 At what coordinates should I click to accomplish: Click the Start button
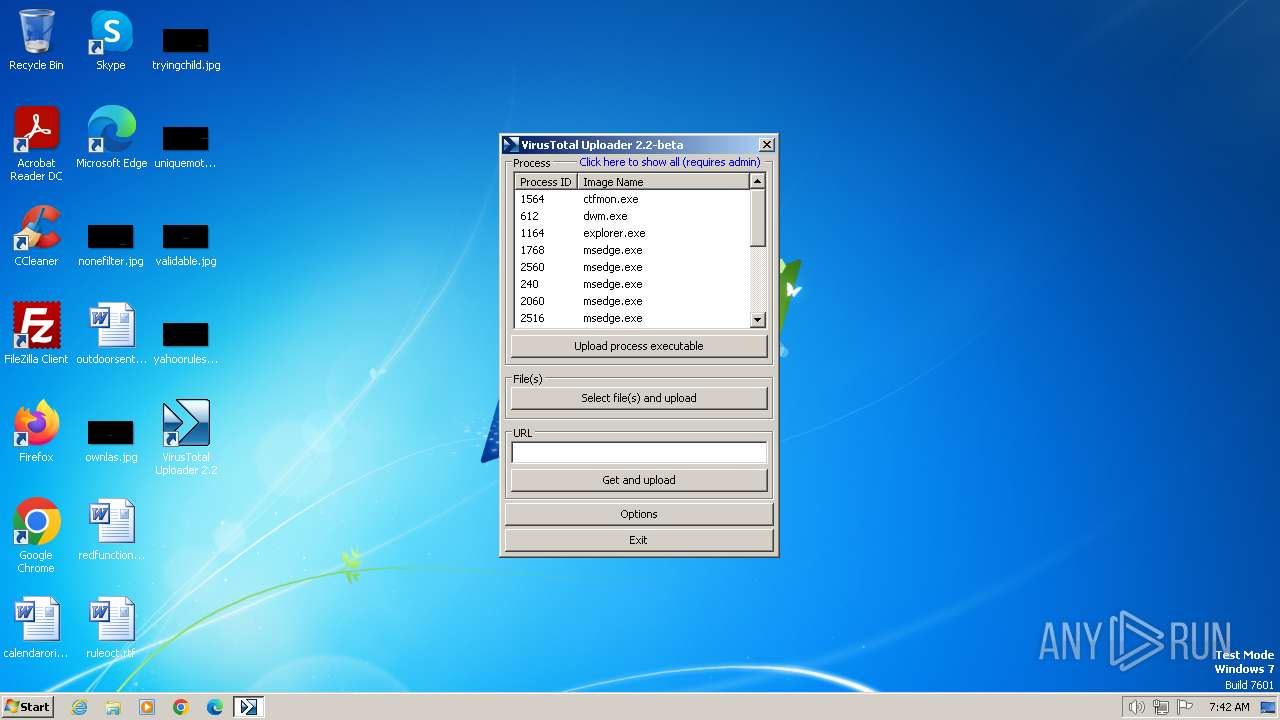tap(27, 707)
